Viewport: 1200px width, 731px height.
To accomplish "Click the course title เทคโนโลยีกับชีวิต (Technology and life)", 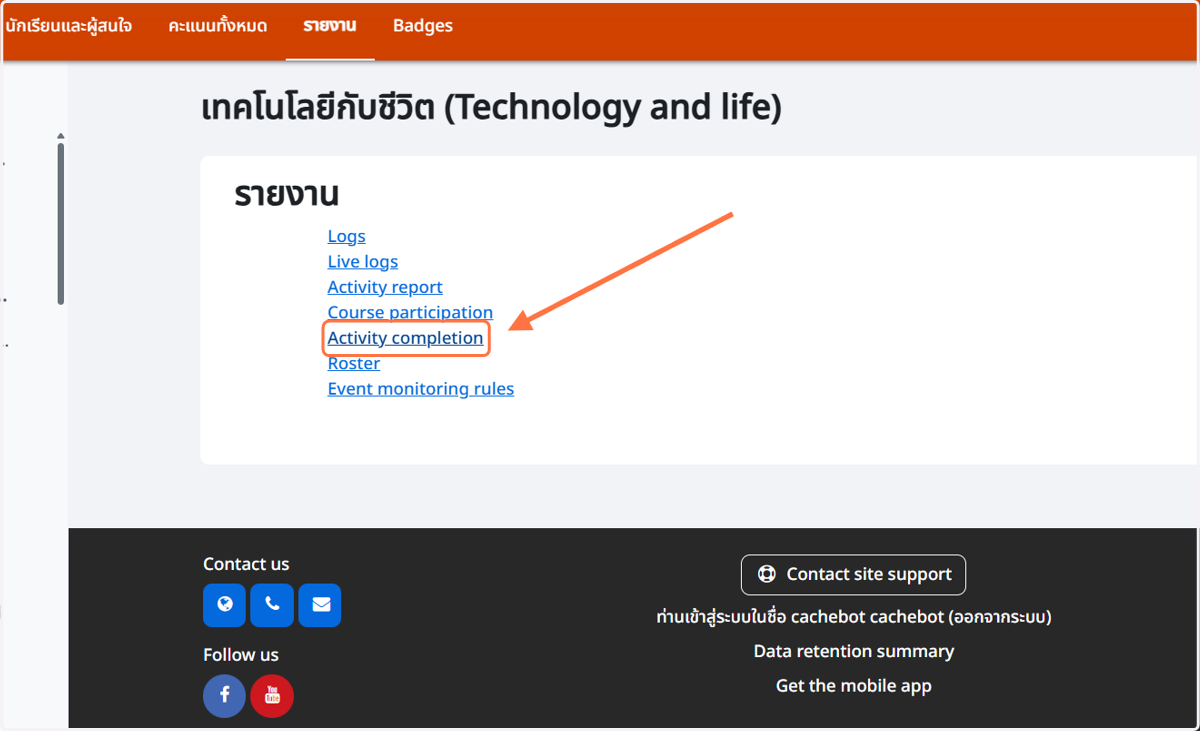I will tap(491, 107).
